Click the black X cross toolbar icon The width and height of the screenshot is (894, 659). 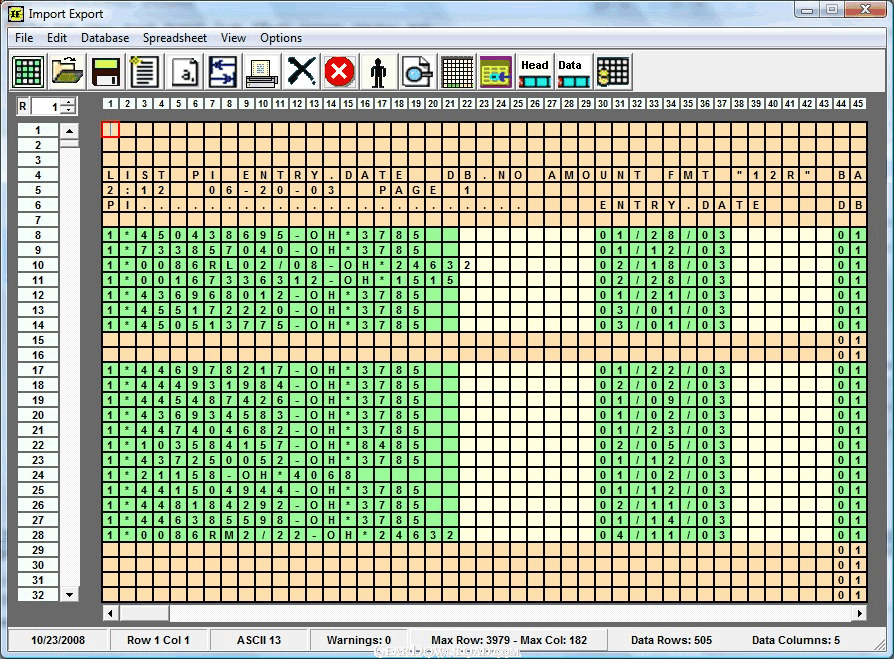[300, 72]
